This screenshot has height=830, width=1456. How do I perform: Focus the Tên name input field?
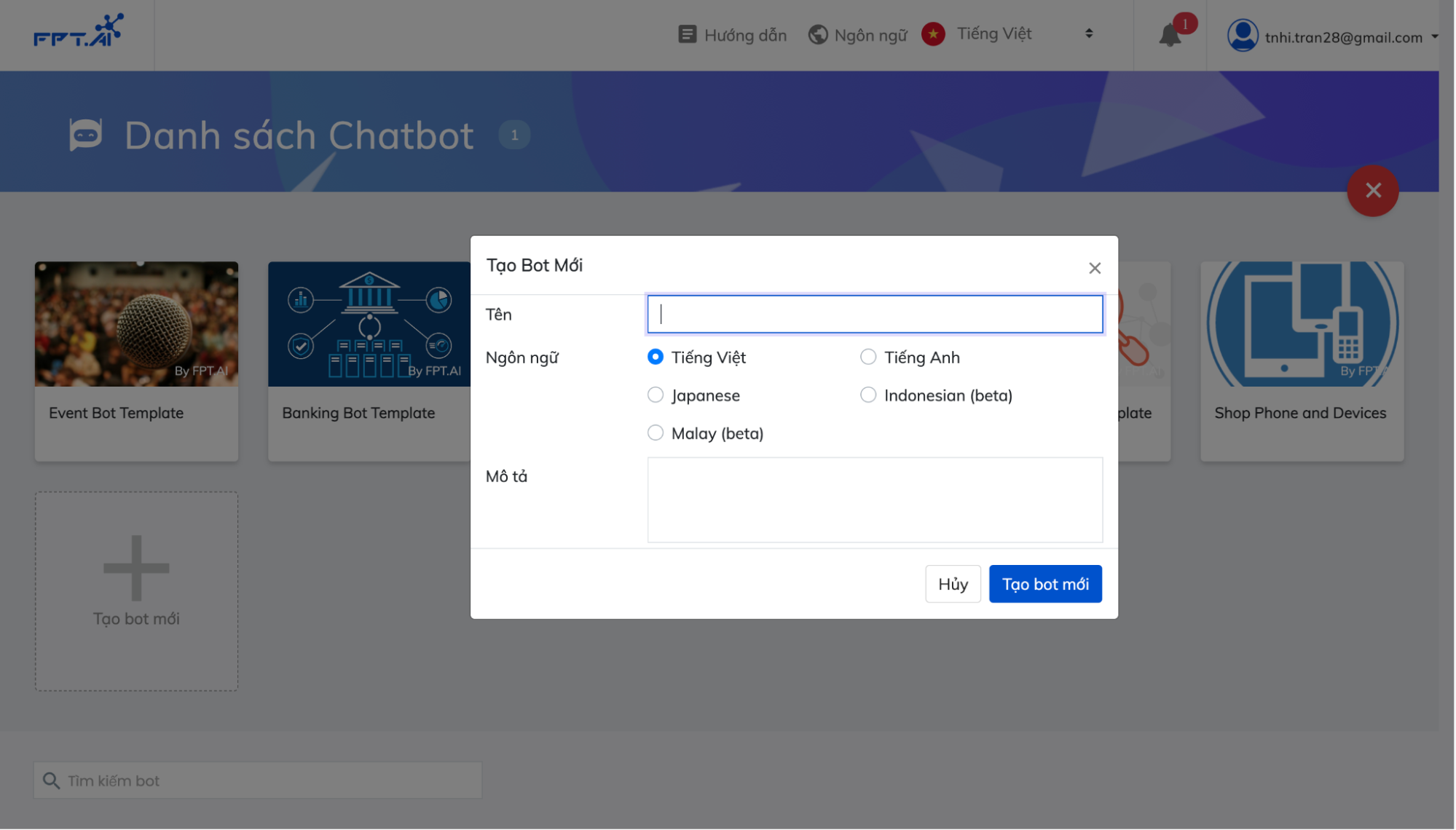coord(874,315)
